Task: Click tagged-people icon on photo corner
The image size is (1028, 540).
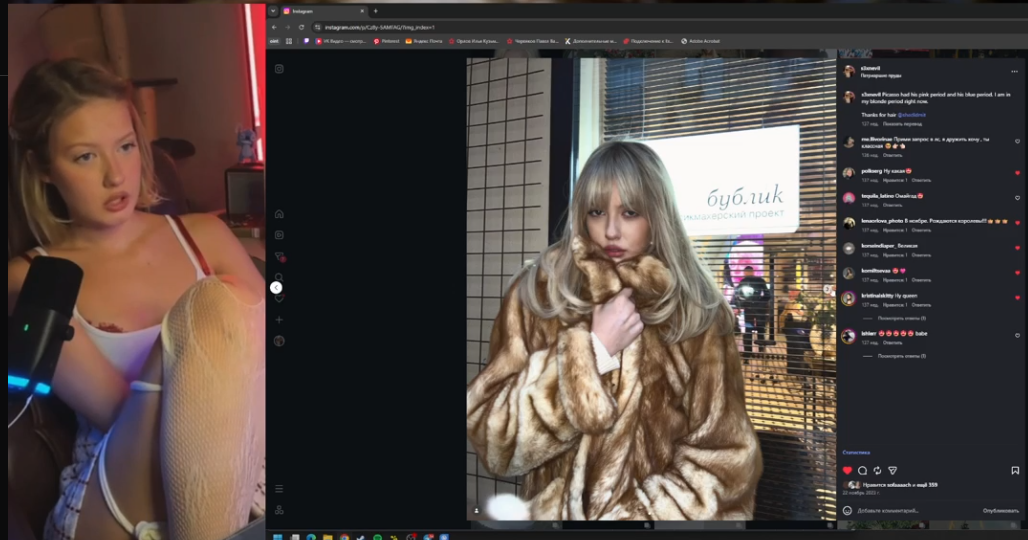Action: [477, 511]
